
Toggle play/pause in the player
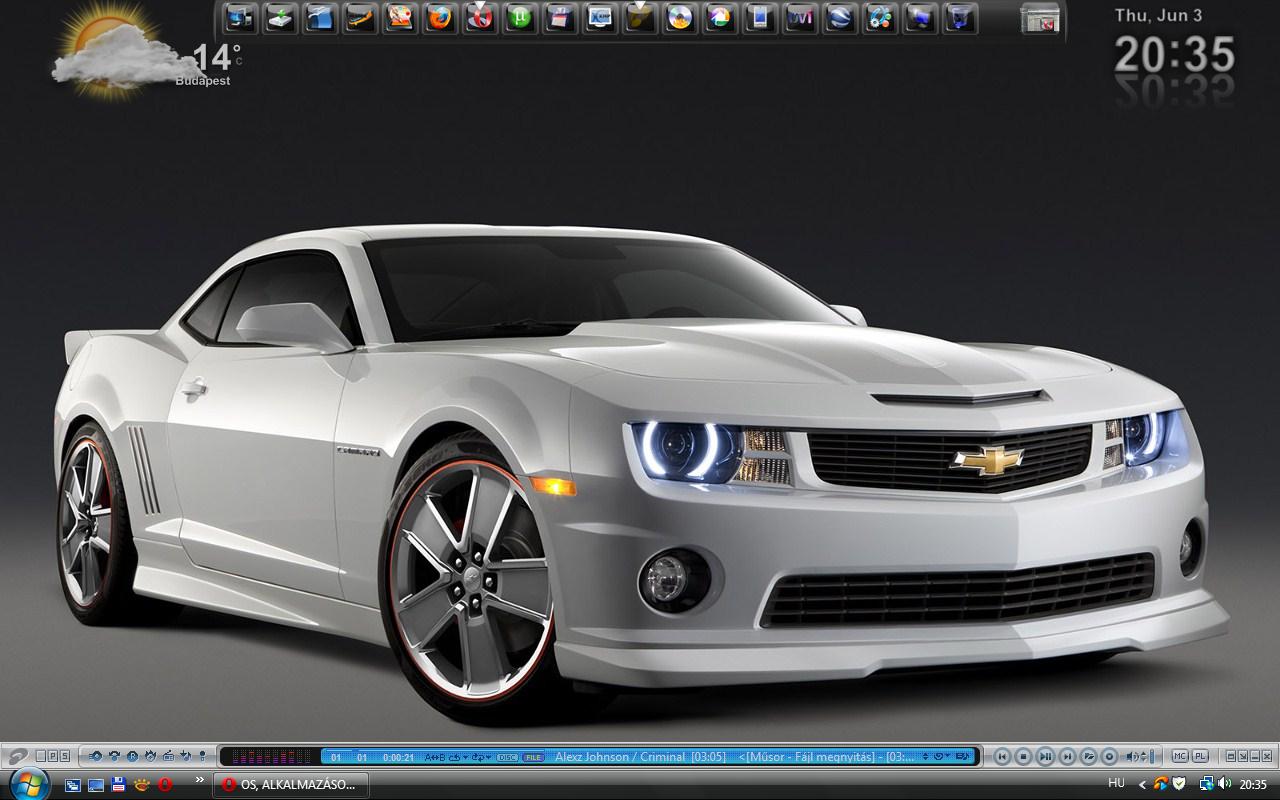point(1046,757)
